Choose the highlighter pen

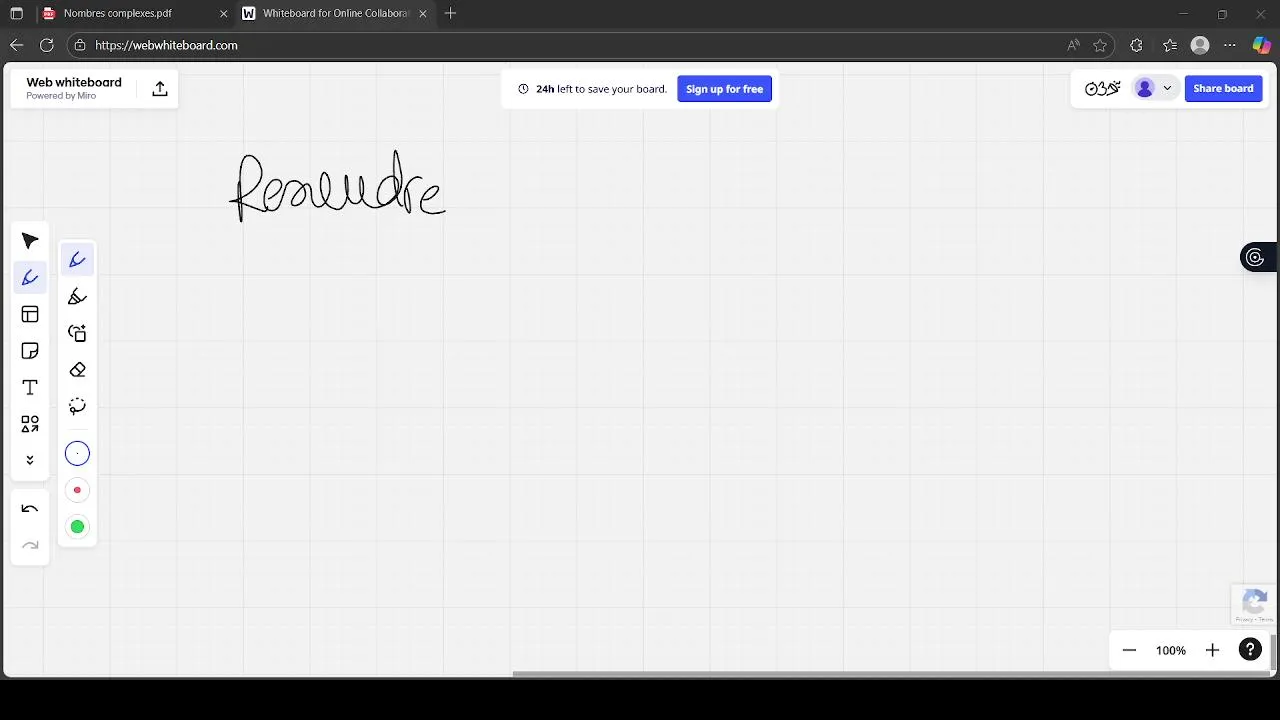coord(77,297)
